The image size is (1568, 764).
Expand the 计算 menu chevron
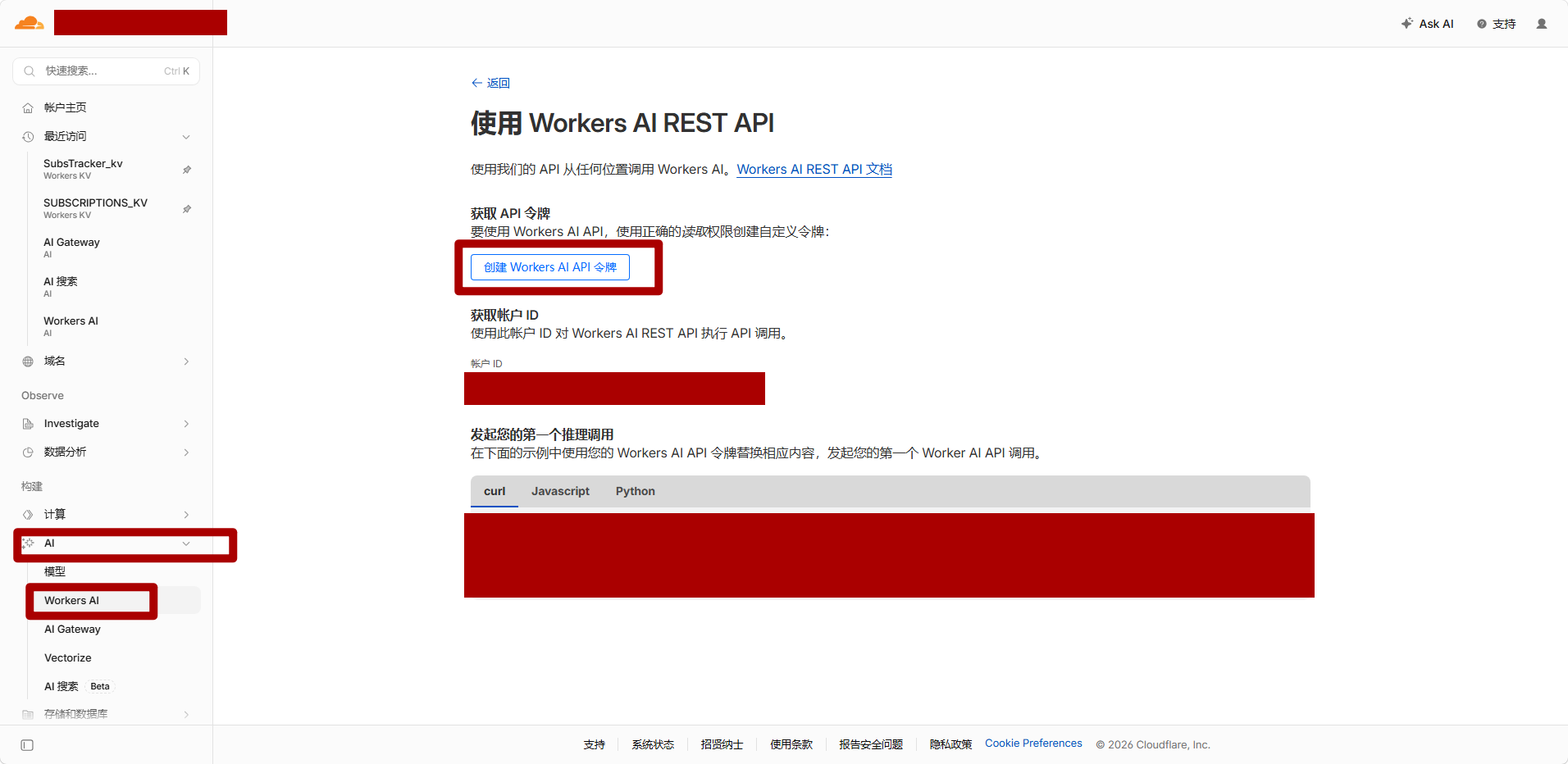point(186,515)
